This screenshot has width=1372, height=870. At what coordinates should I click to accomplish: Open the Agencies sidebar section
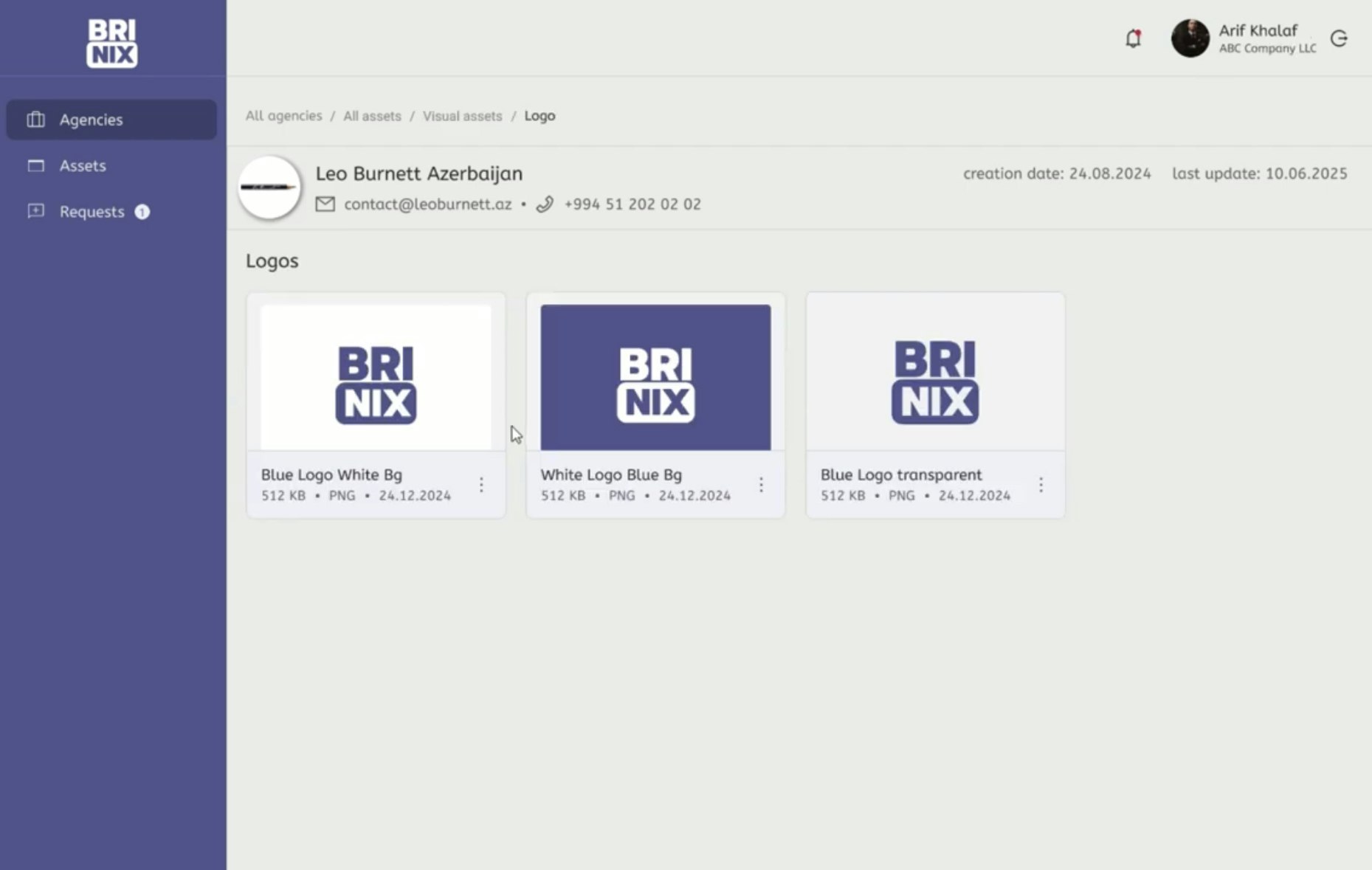point(111,120)
